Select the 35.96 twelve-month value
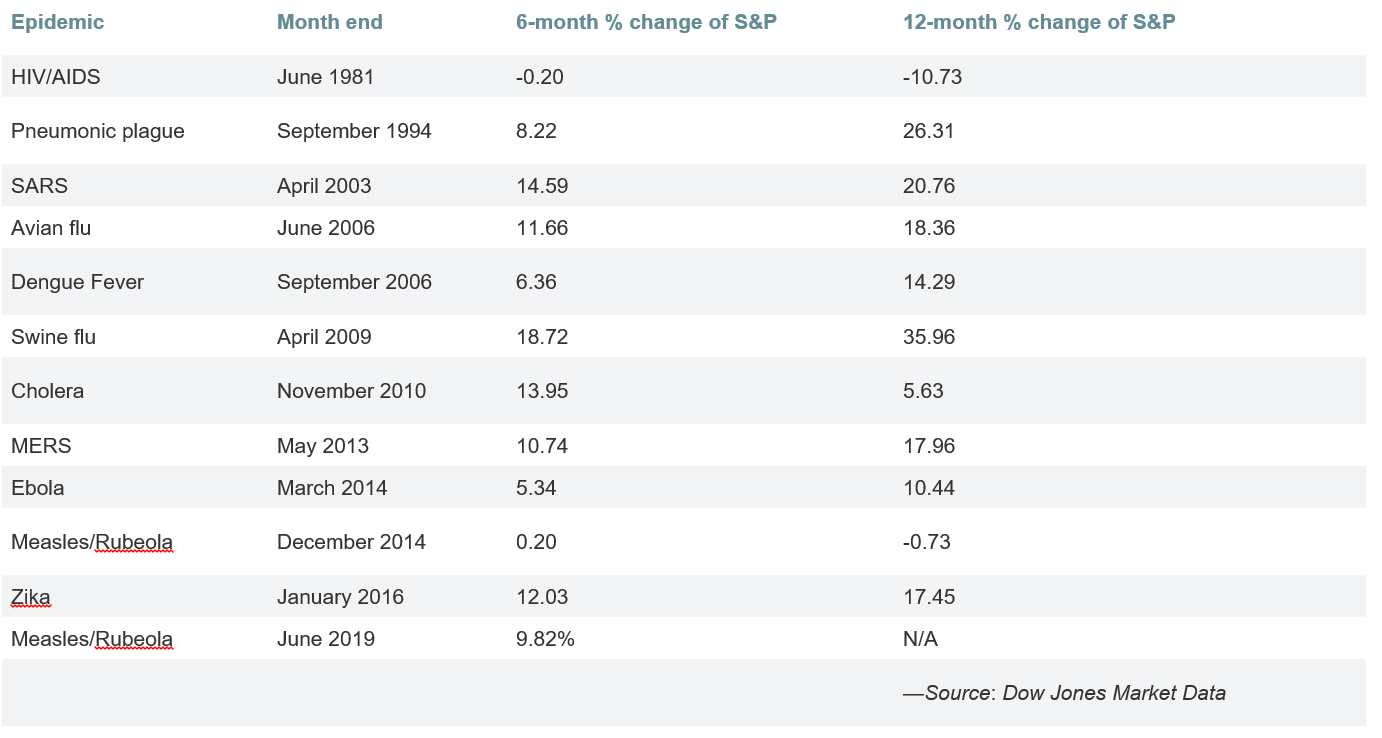 pos(928,337)
